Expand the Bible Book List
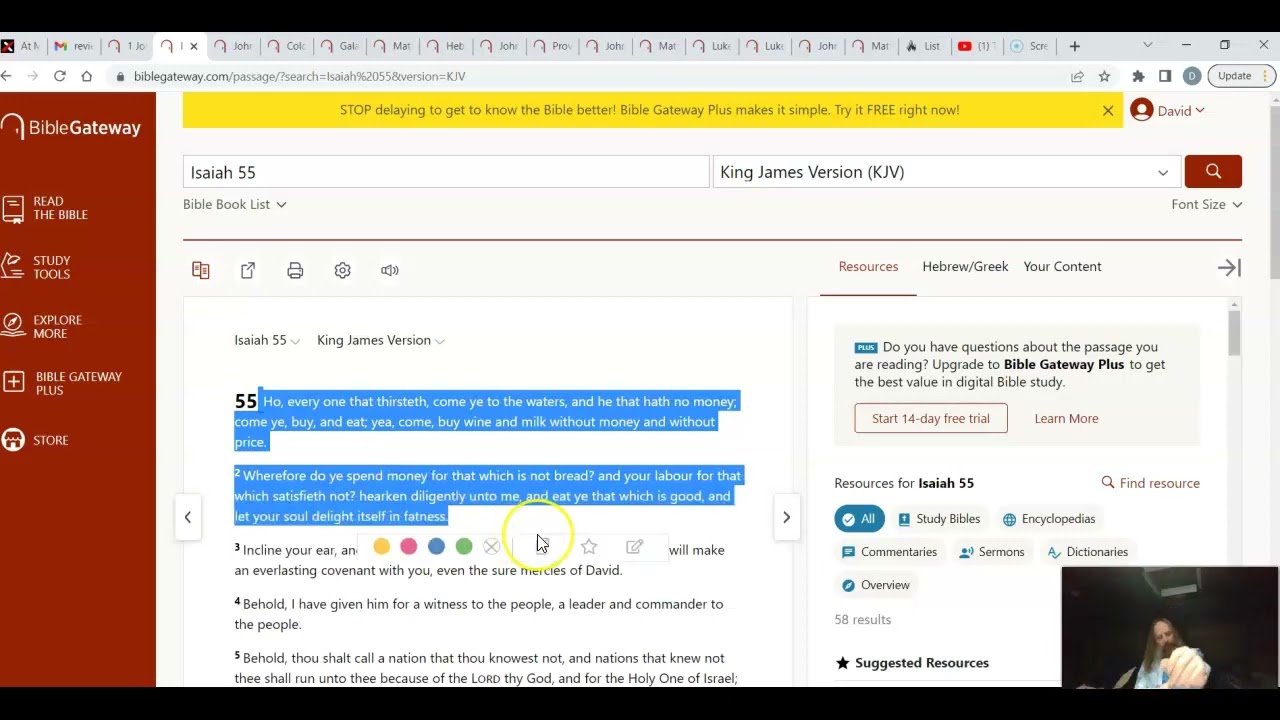The width and height of the screenshot is (1280, 720). [234, 204]
